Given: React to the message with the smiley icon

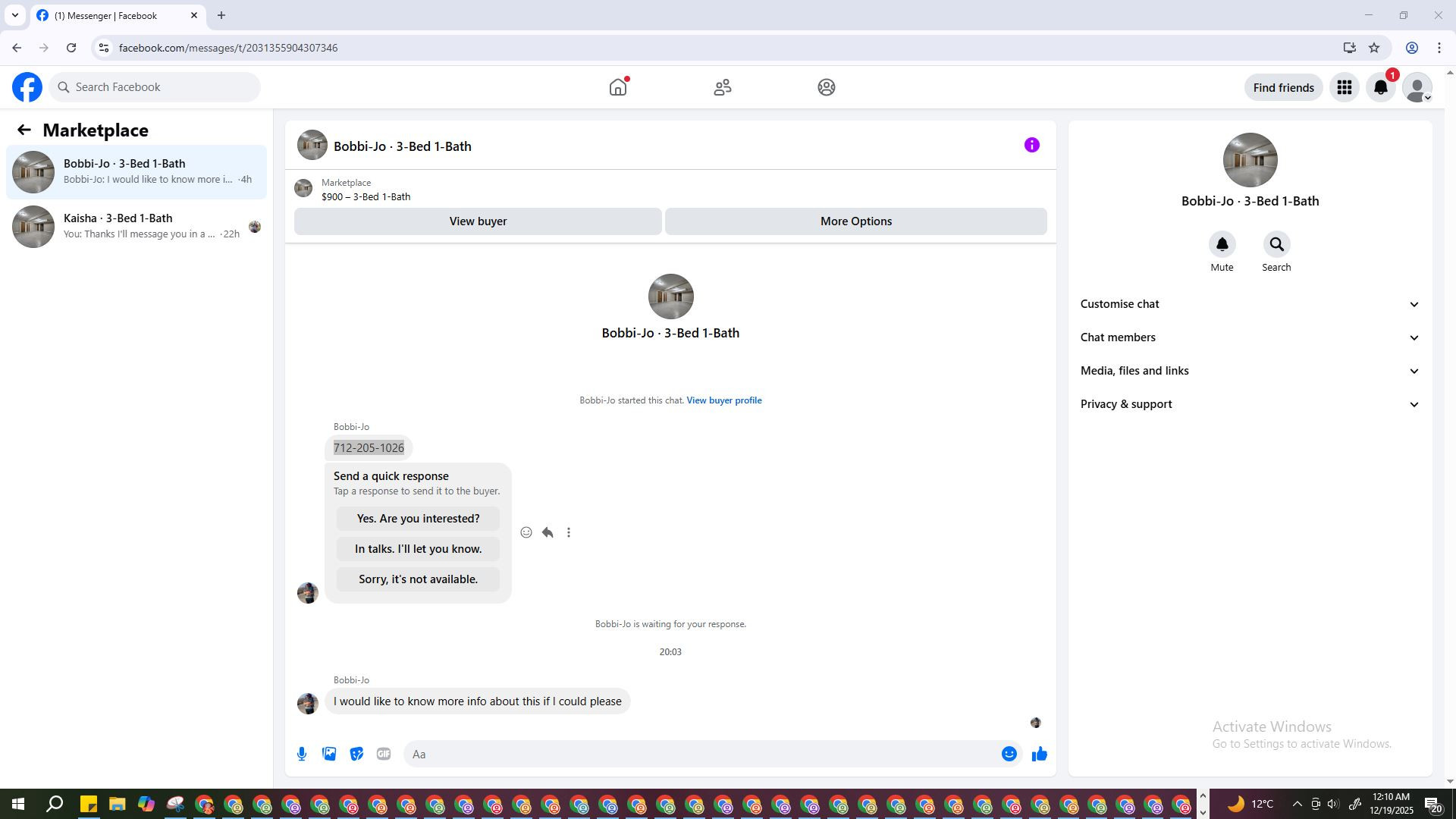Looking at the screenshot, I should 526,532.
